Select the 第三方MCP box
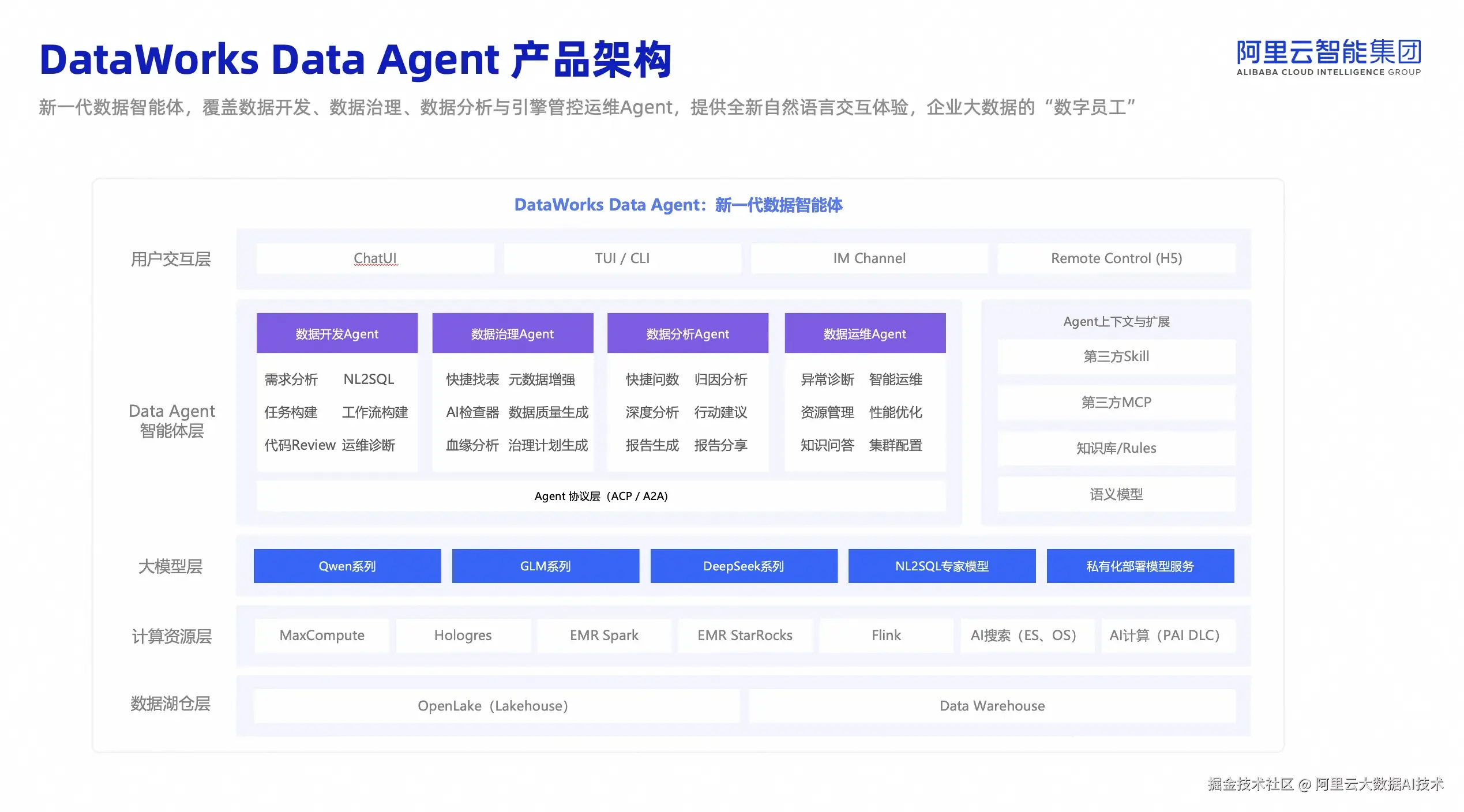This screenshot has height=812, width=1464. 1117,403
